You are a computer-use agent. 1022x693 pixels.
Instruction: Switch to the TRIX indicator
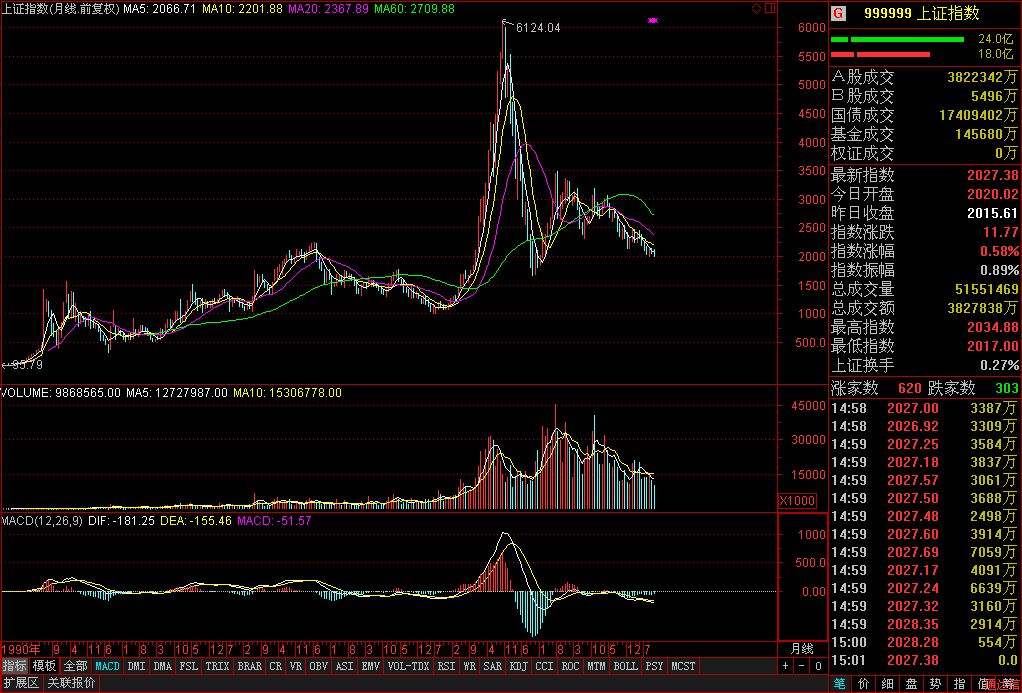(x=218, y=666)
